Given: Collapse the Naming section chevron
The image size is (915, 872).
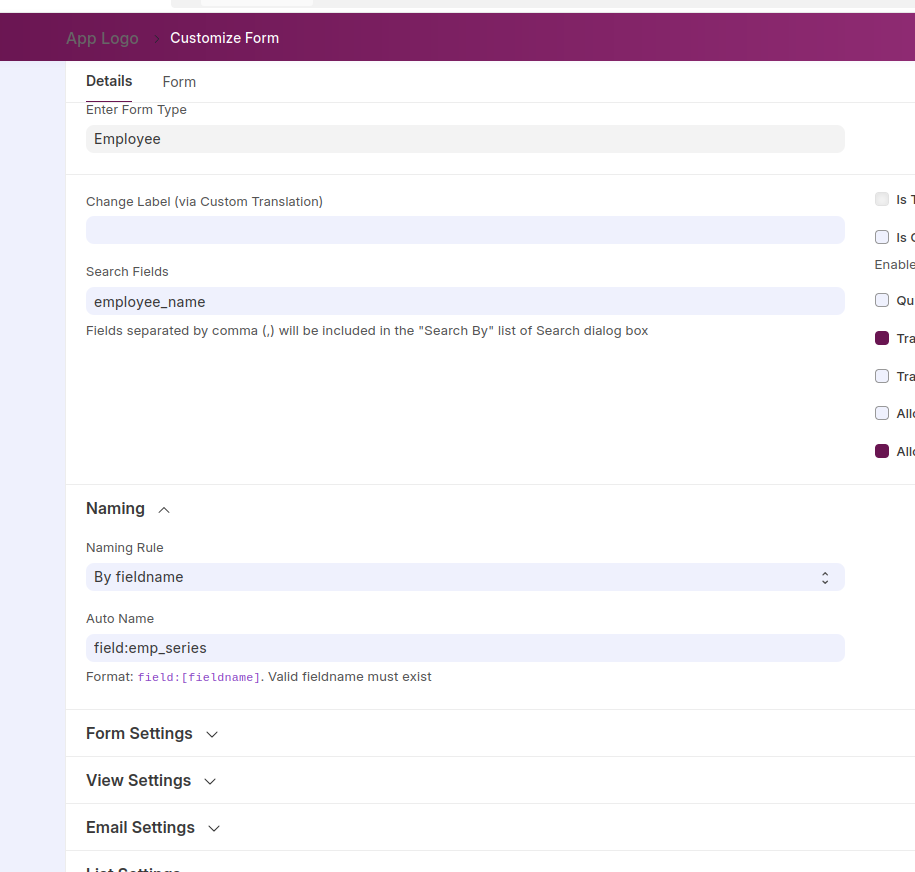Looking at the screenshot, I should (164, 510).
